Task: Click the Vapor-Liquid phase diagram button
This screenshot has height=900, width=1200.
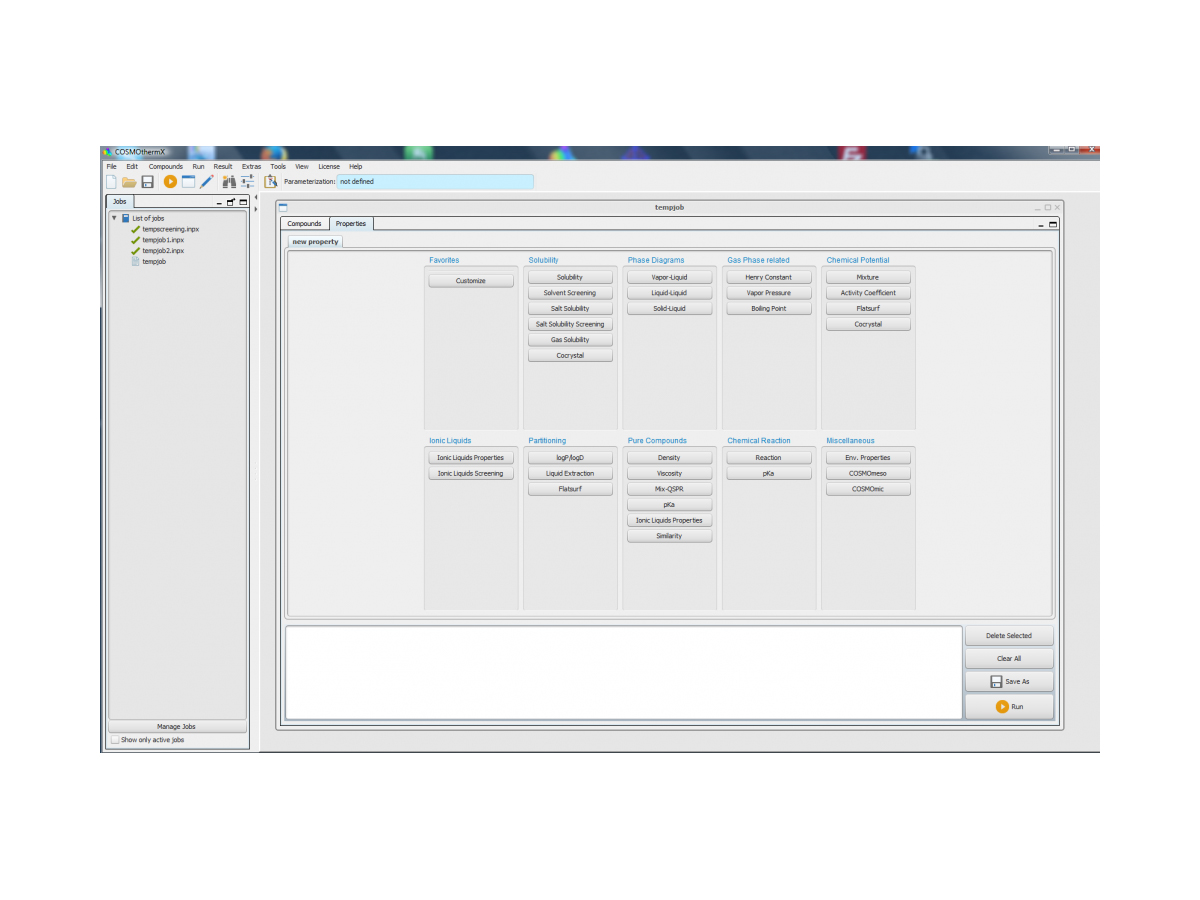Action: [669, 277]
